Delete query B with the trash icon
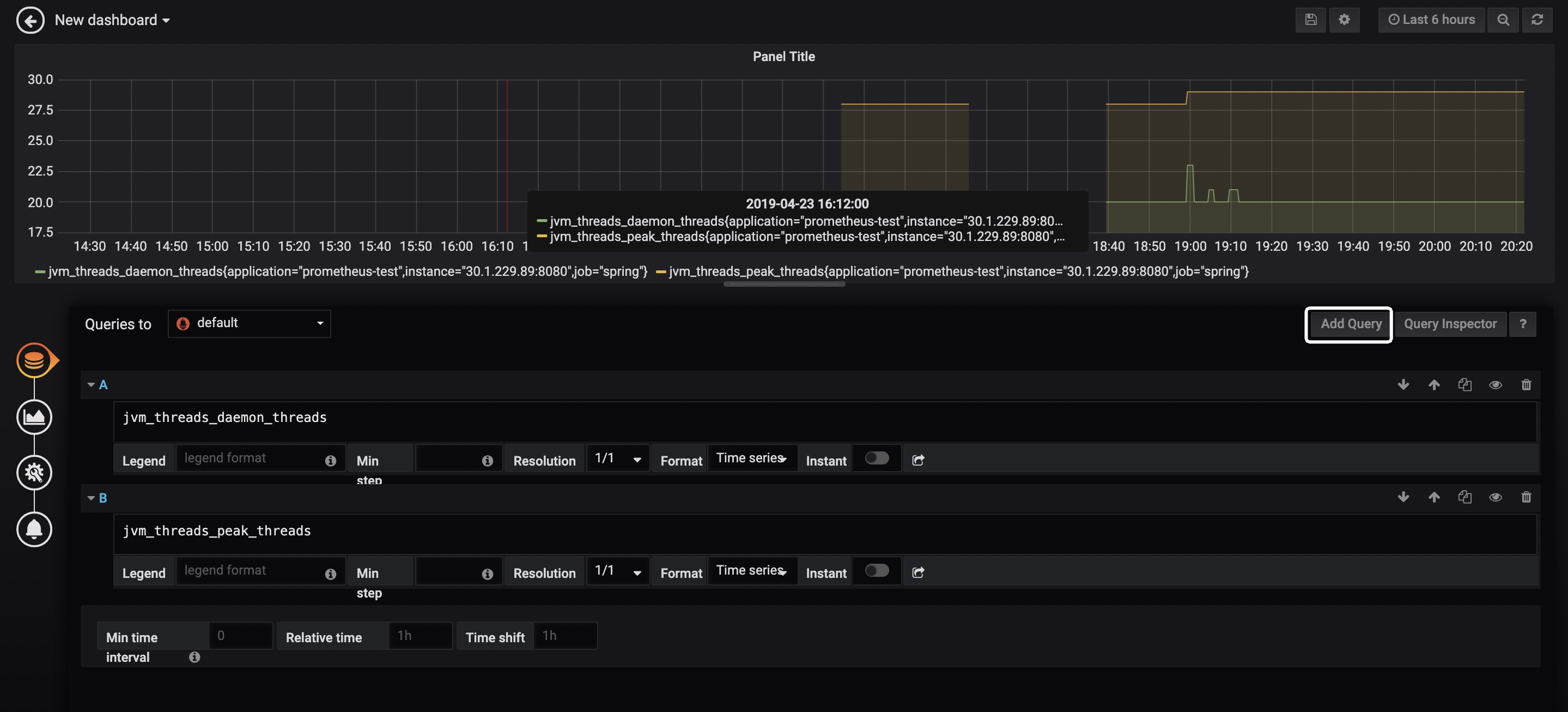Image resolution: width=1568 pixels, height=712 pixels. pos(1527,497)
